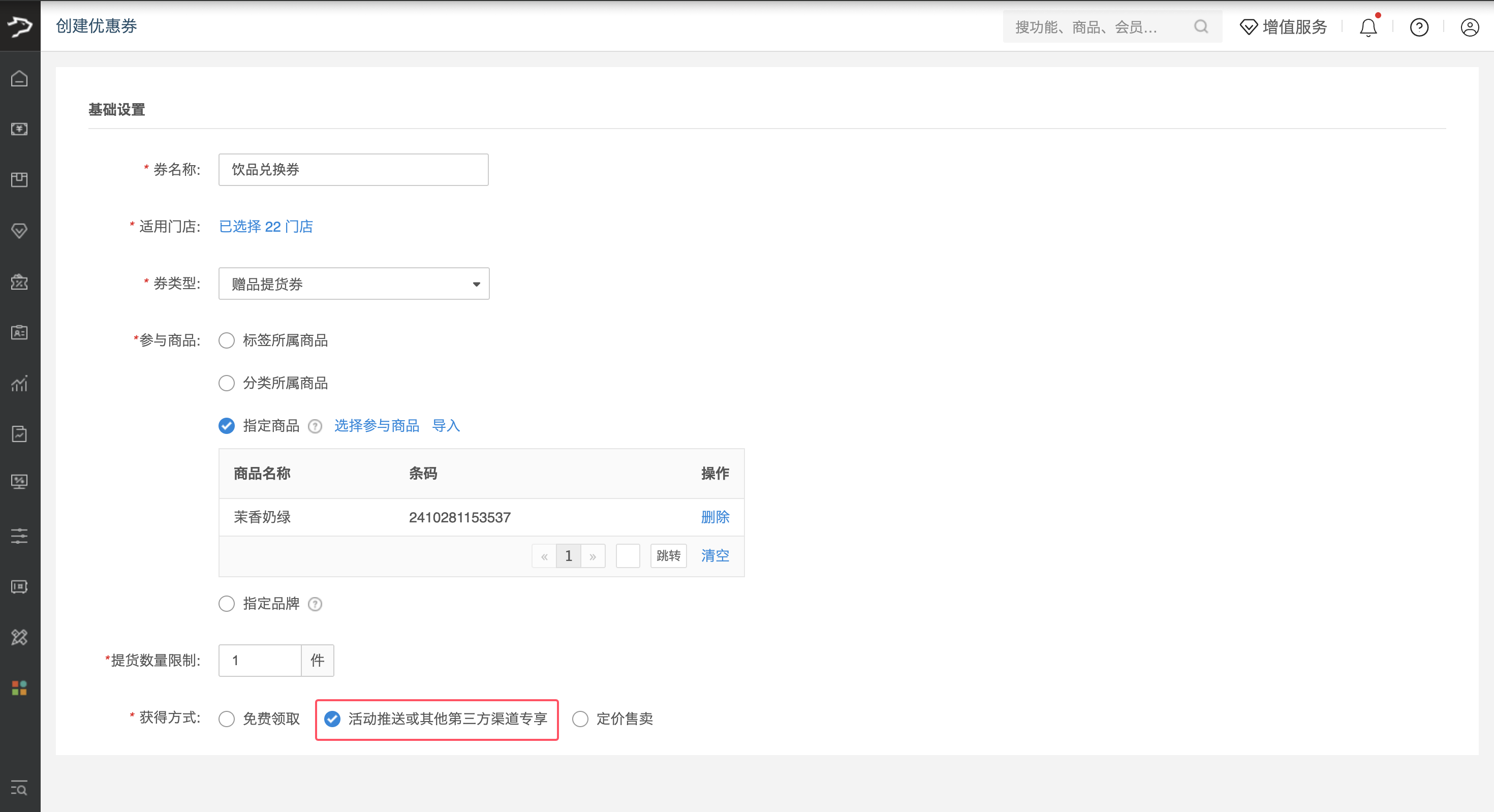Select 免费领取 as obtain method

pos(227,719)
